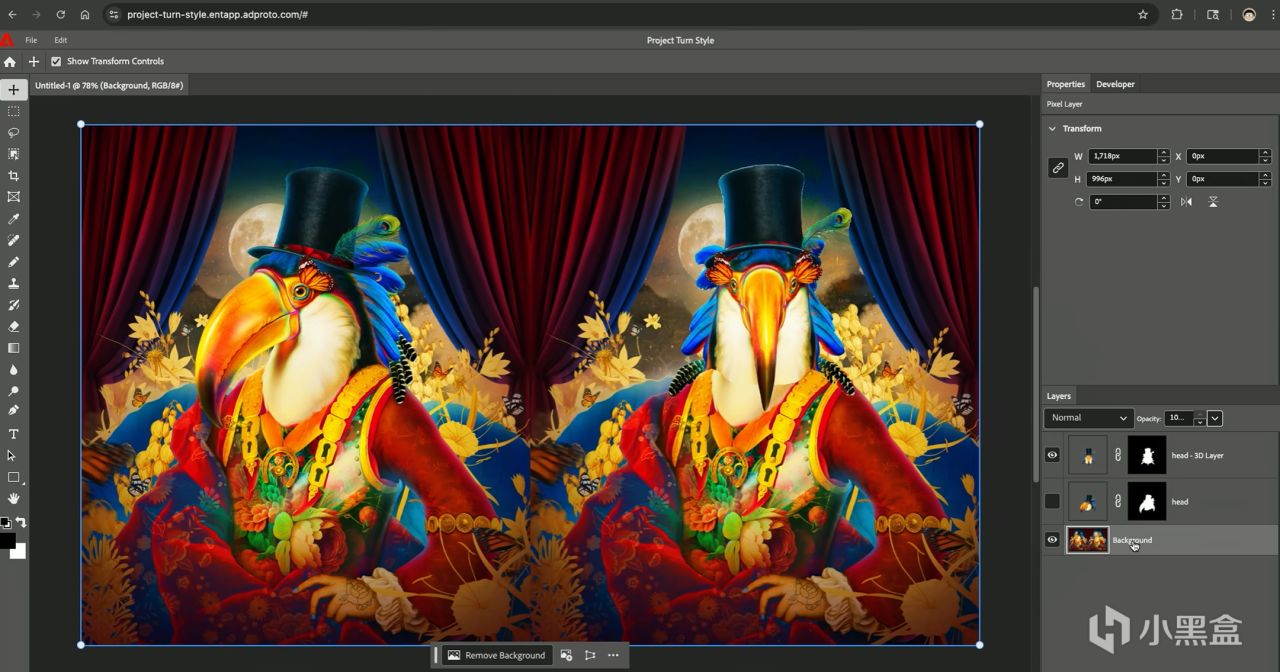Viewport: 1280px width, 672px height.
Task: Select the Move tool in the toolbar
Action: (13, 89)
